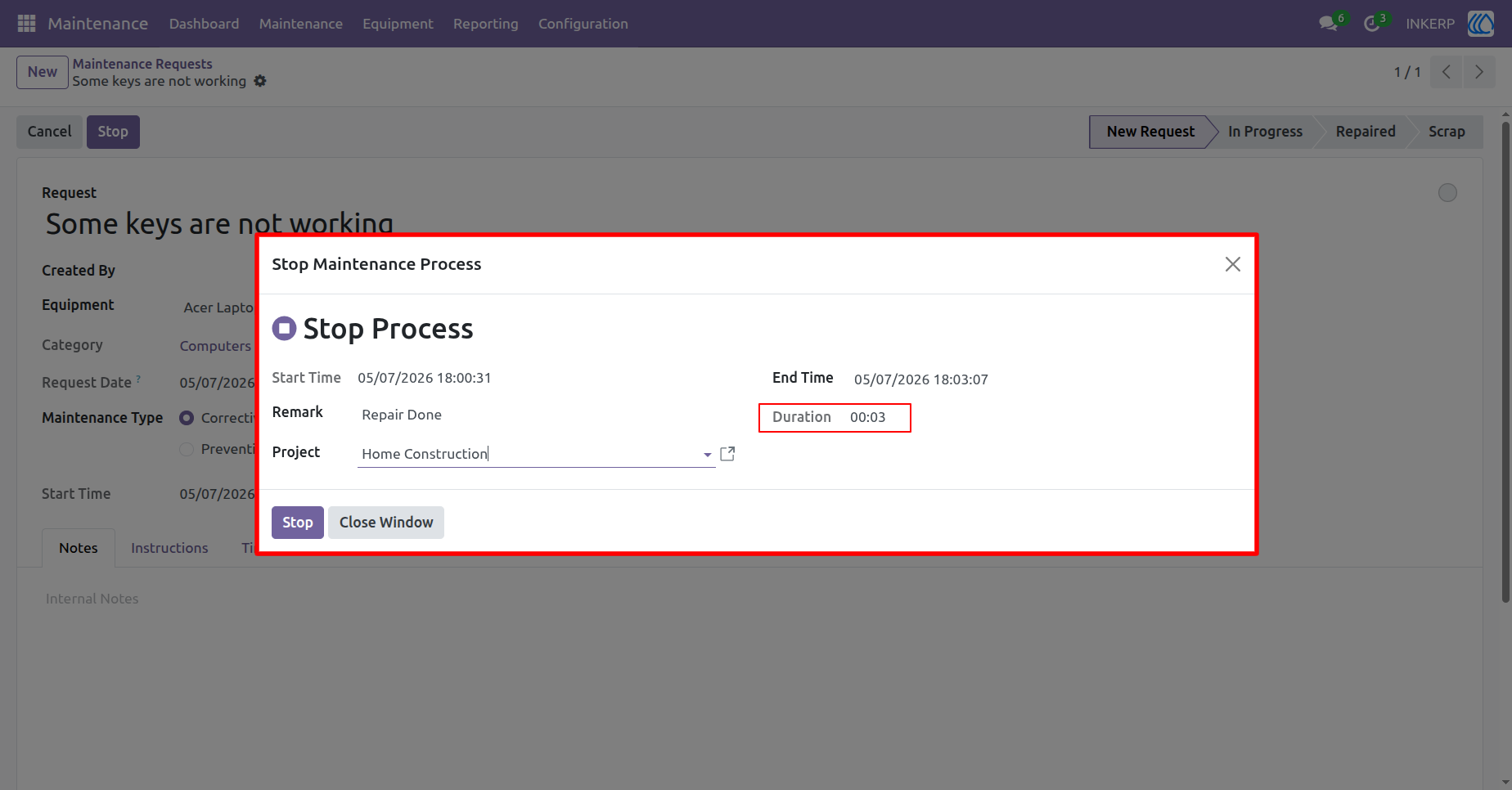Set stage to Scrap
Viewport: 1512px width, 790px height.
click(x=1447, y=132)
